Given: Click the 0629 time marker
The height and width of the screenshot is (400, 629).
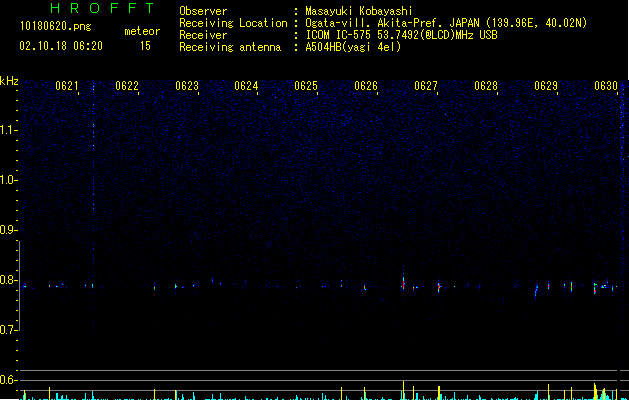Looking at the screenshot, I should [546, 86].
